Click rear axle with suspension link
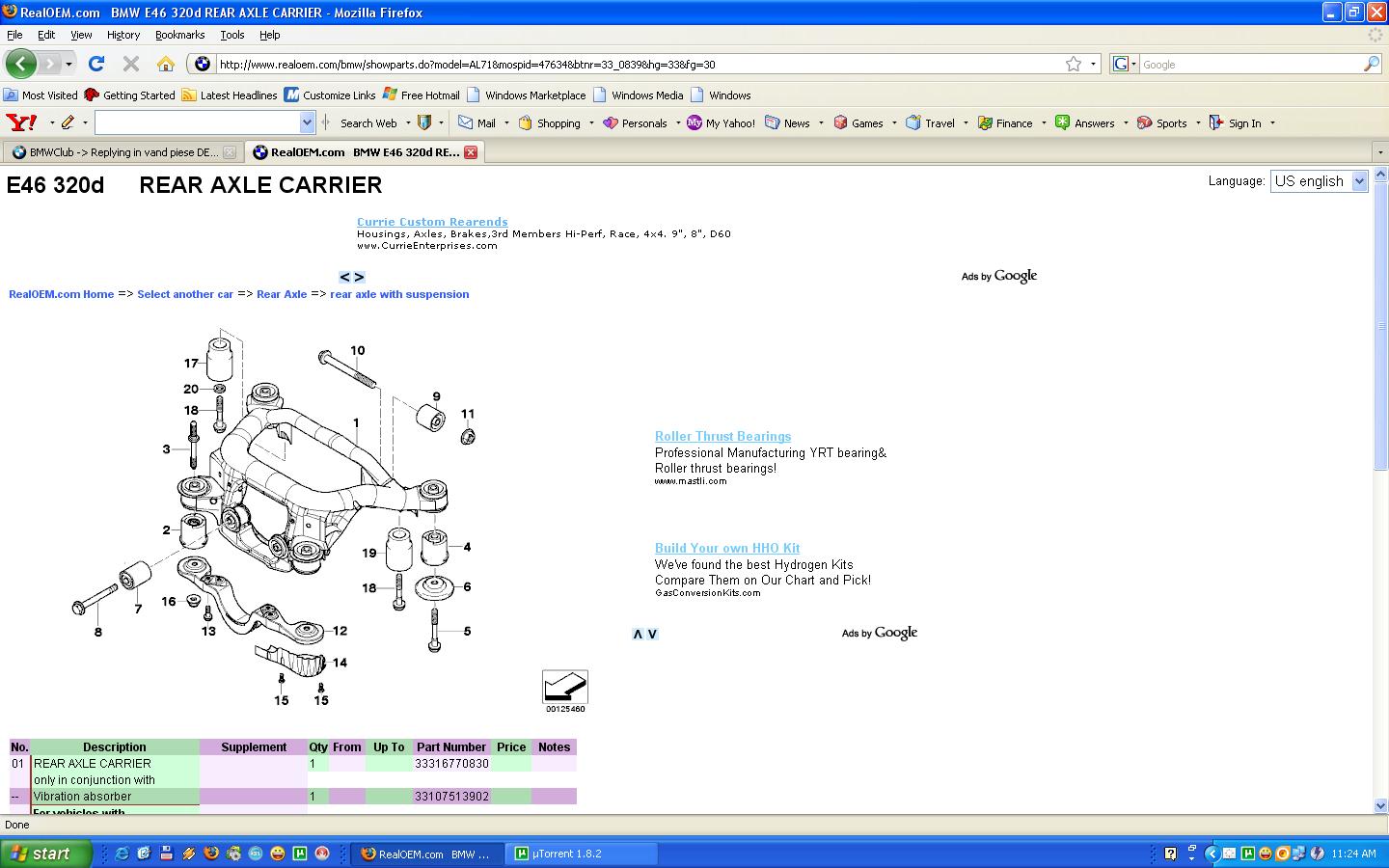 pos(399,294)
